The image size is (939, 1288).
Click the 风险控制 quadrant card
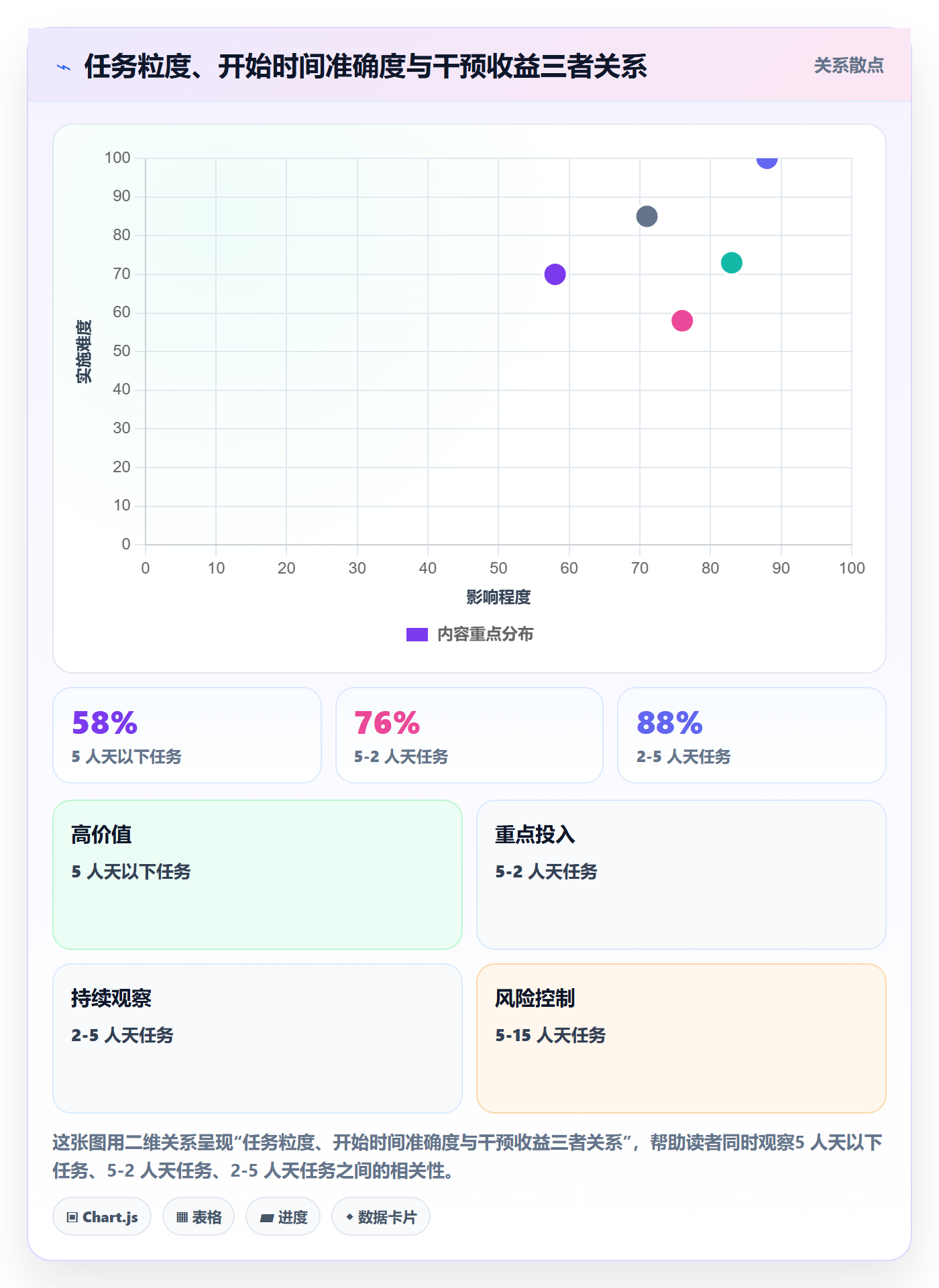(681, 1038)
